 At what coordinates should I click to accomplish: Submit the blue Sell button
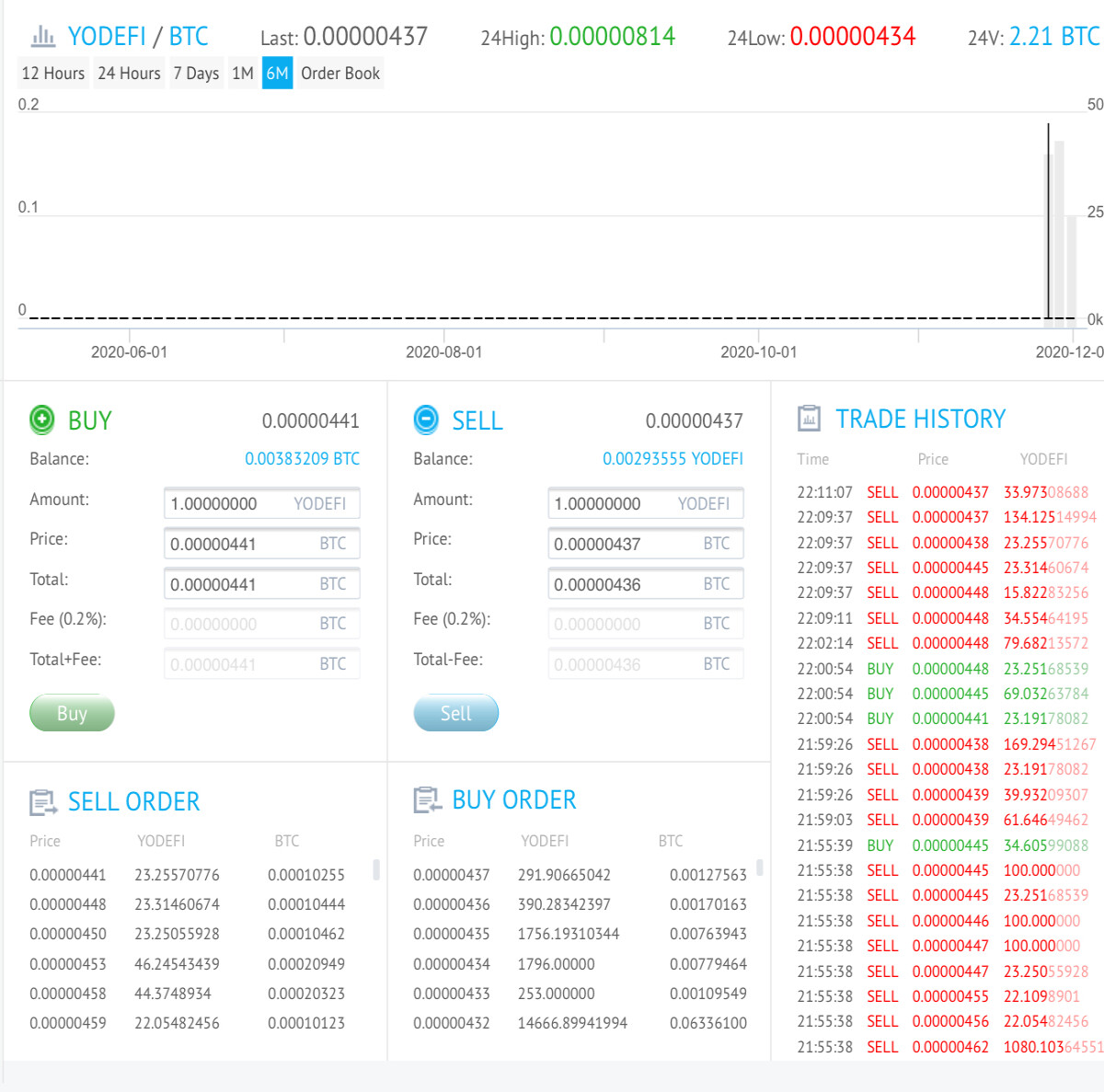click(455, 713)
